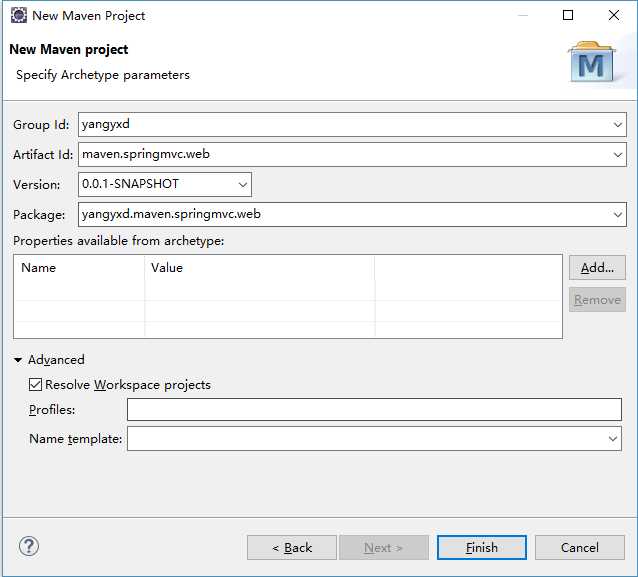Click the Add... button
Viewport: 638px width, 577px height.
point(597,268)
